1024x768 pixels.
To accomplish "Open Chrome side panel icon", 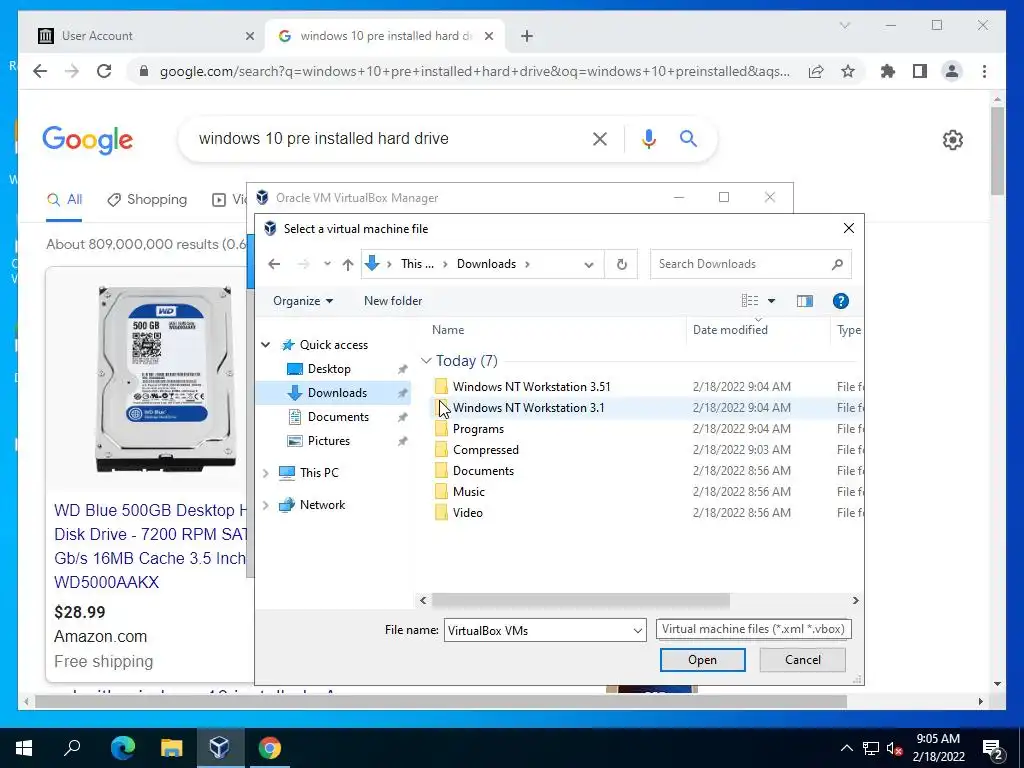I will pyautogui.click(x=920, y=71).
